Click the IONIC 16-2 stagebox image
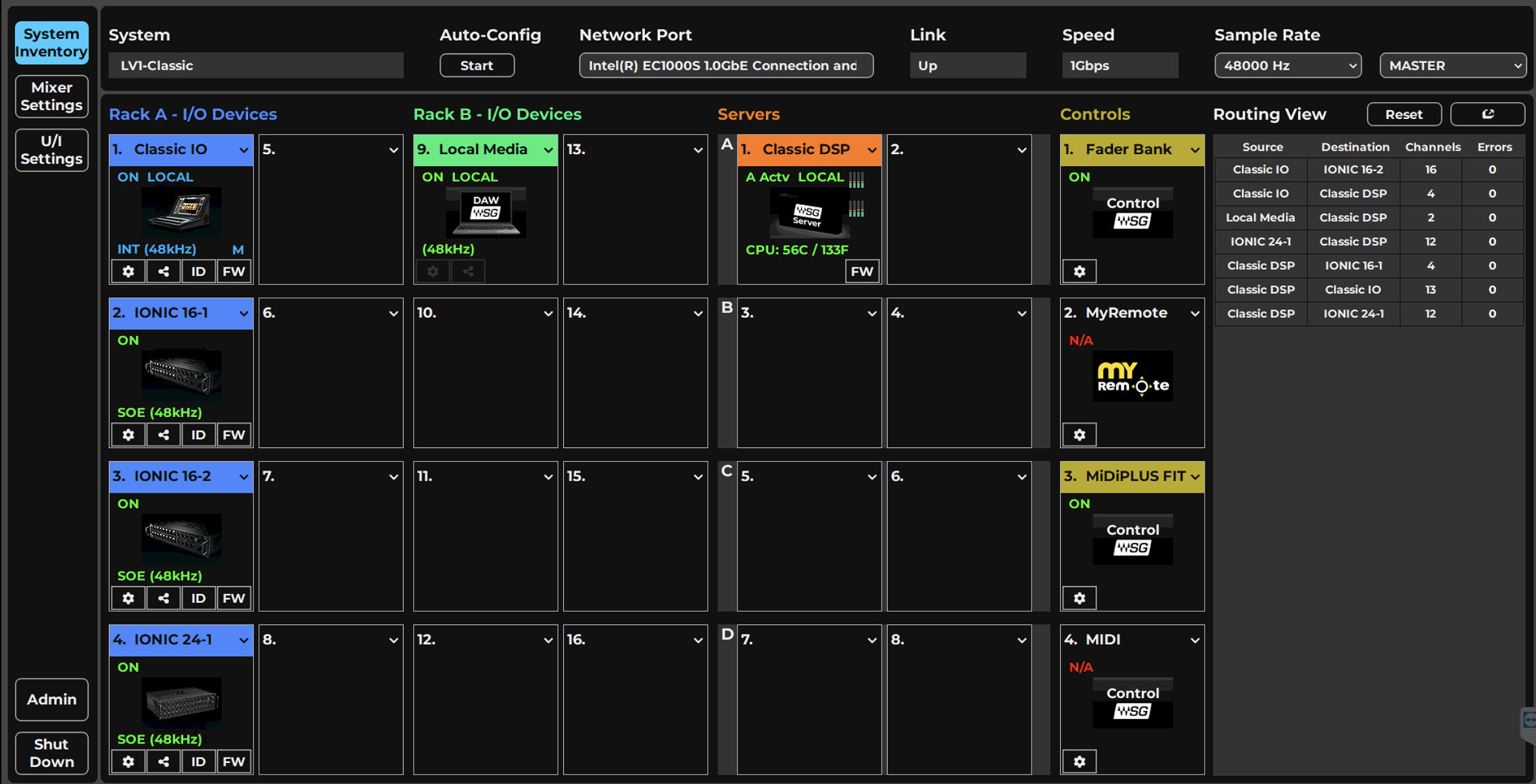This screenshot has width=1536, height=784. click(181, 539)
